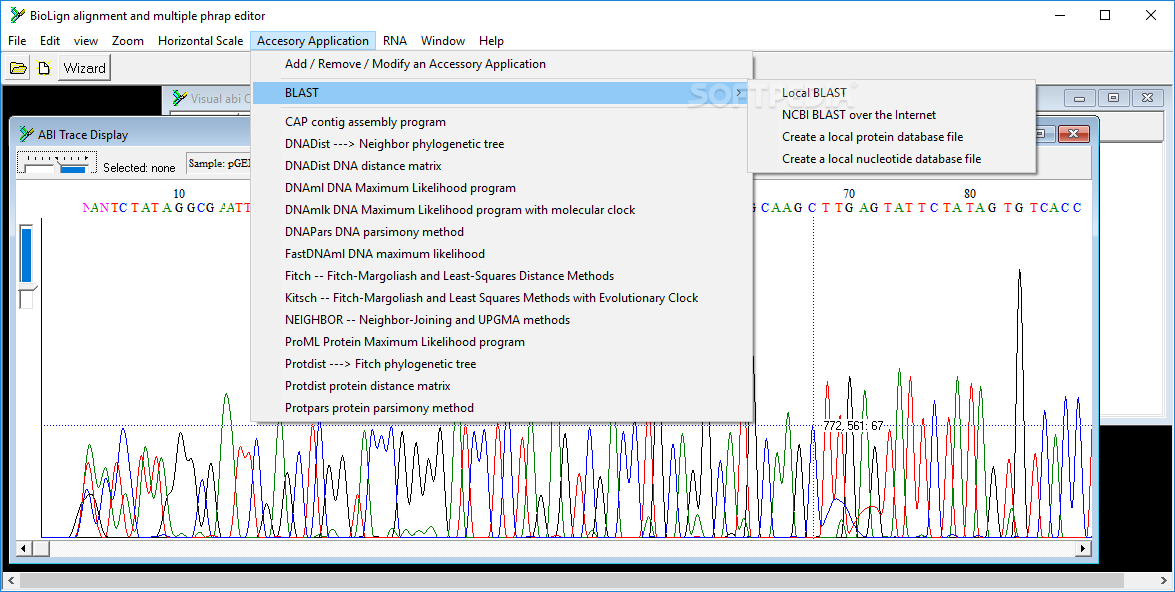Open the Zoom menu

coord(127,40)
